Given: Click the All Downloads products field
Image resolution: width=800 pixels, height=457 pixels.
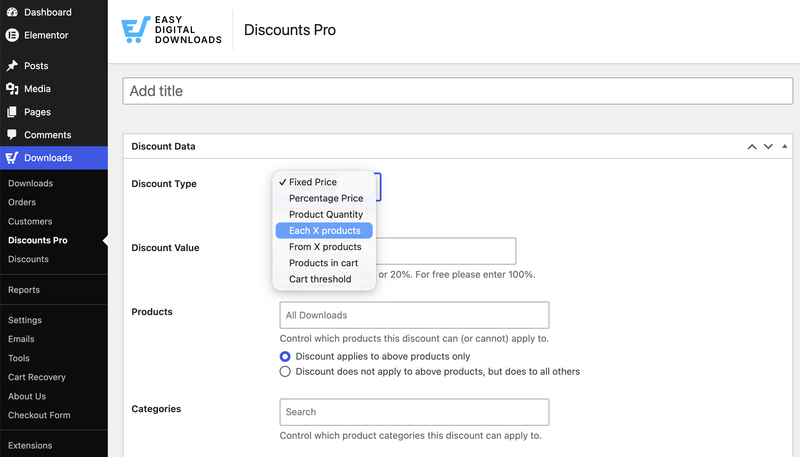Looking at the screenshot, I should coord(414,315).
